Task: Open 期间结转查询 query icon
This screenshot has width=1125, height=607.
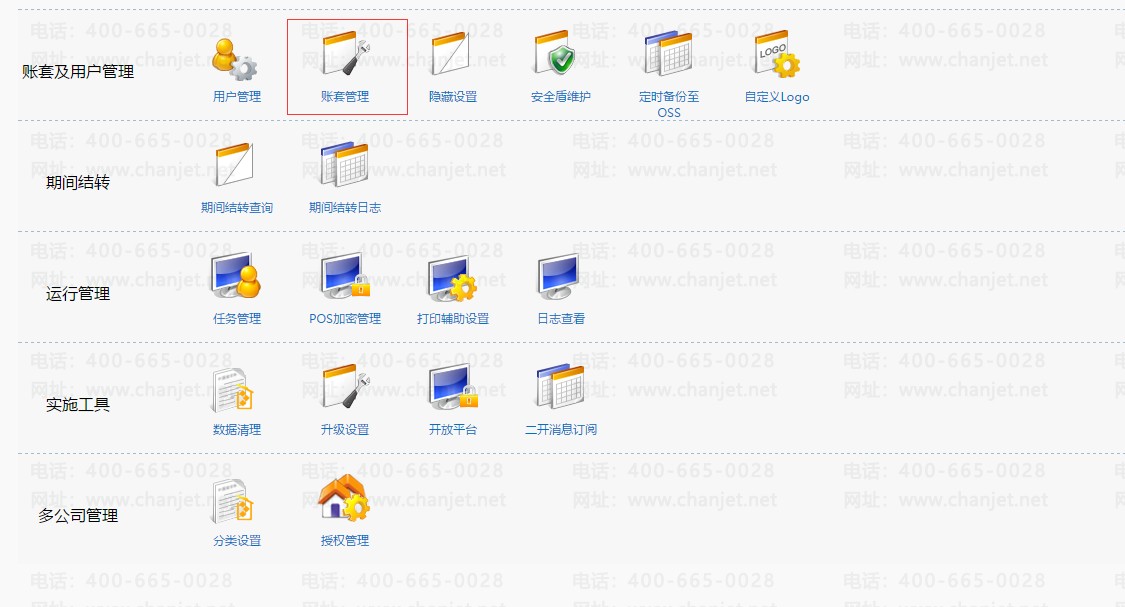Action: (x=235, y=164)
